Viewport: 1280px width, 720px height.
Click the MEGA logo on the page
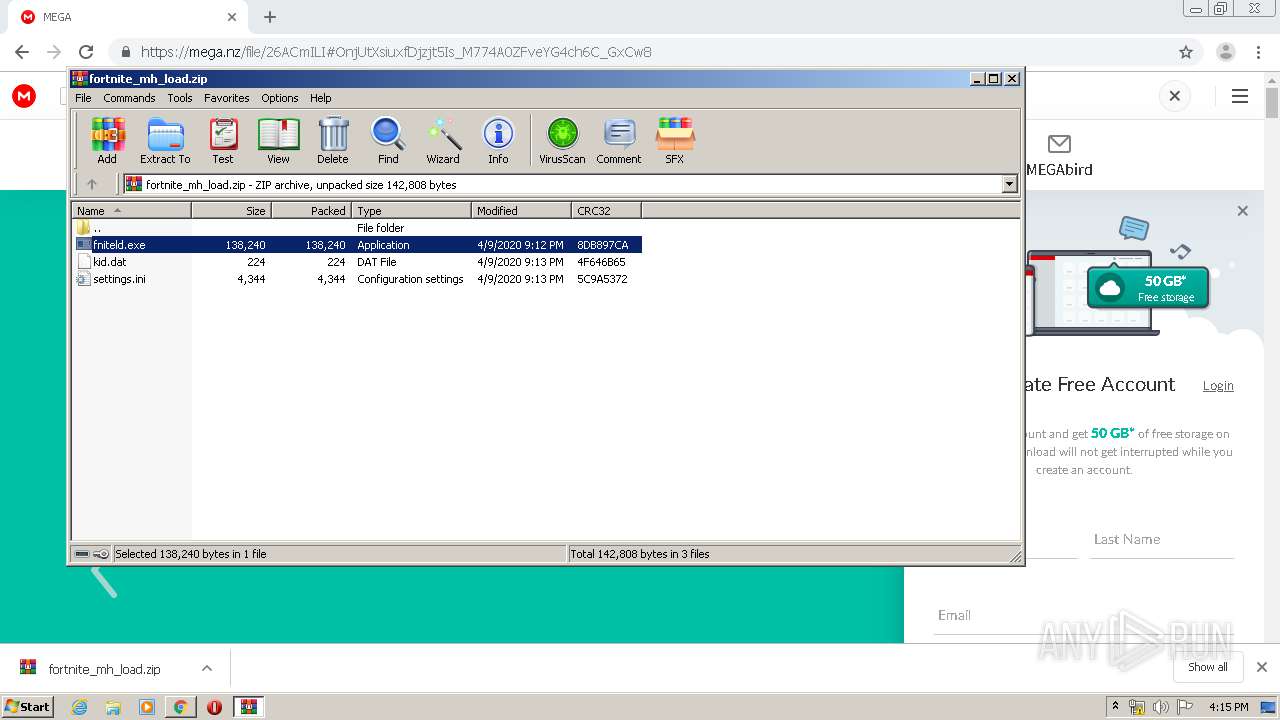click(x=24, y=96)
